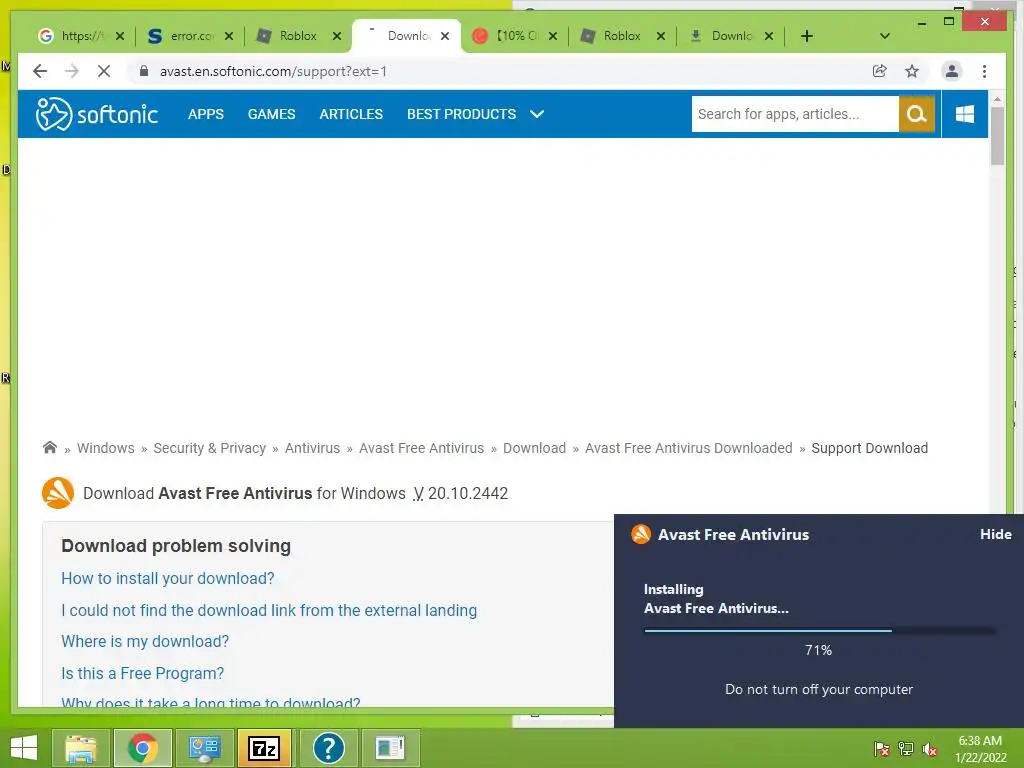Viewport: 1024px width, 768px height.
Task: Click the Softonic search input field
Action: [795, 114]
